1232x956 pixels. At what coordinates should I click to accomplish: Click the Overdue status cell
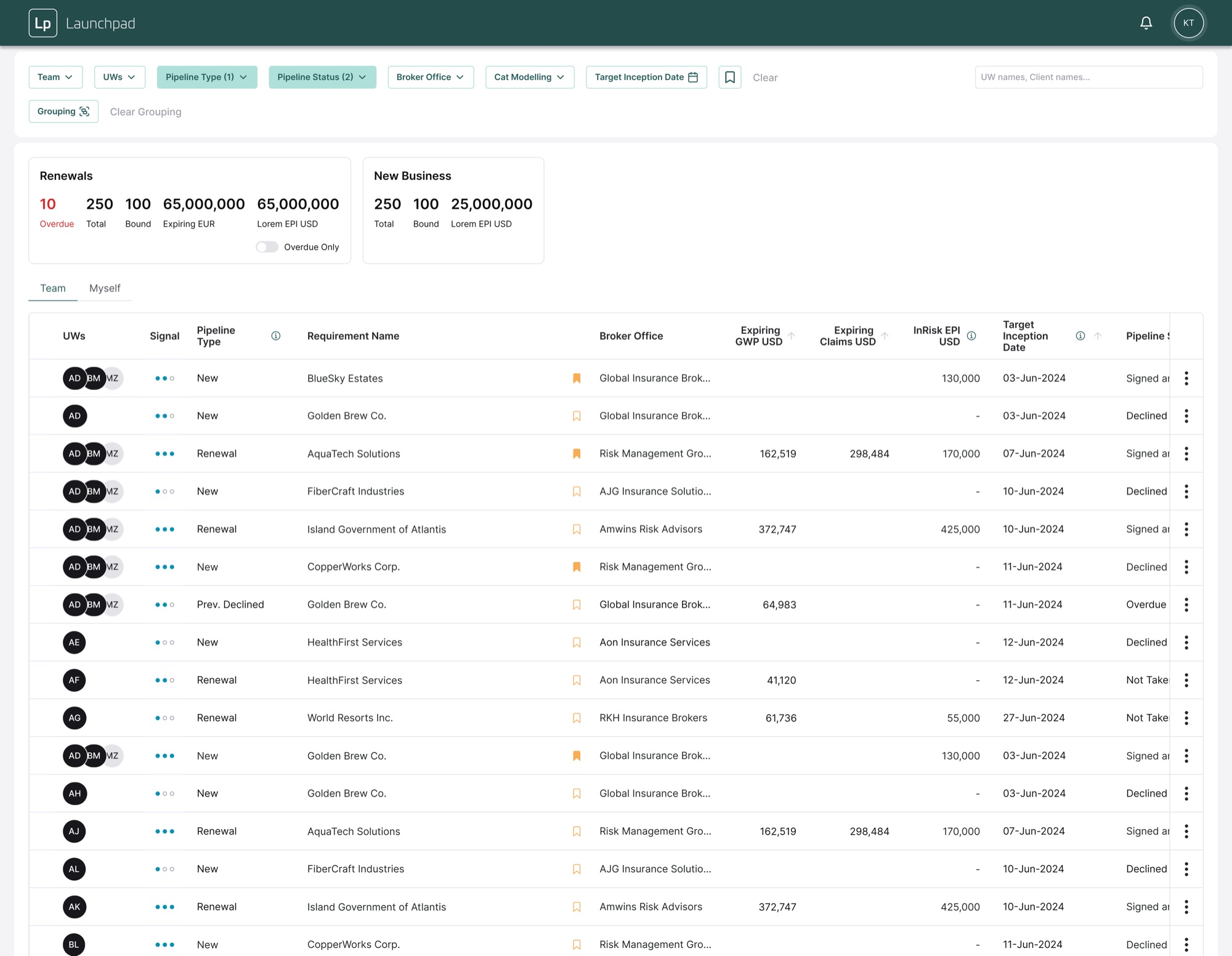1146,605
